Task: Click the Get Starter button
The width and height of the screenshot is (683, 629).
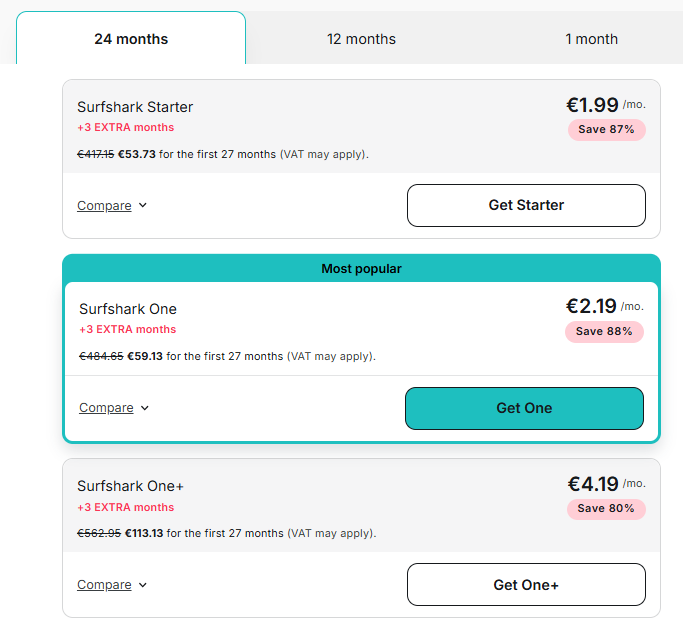Action: 526,205
